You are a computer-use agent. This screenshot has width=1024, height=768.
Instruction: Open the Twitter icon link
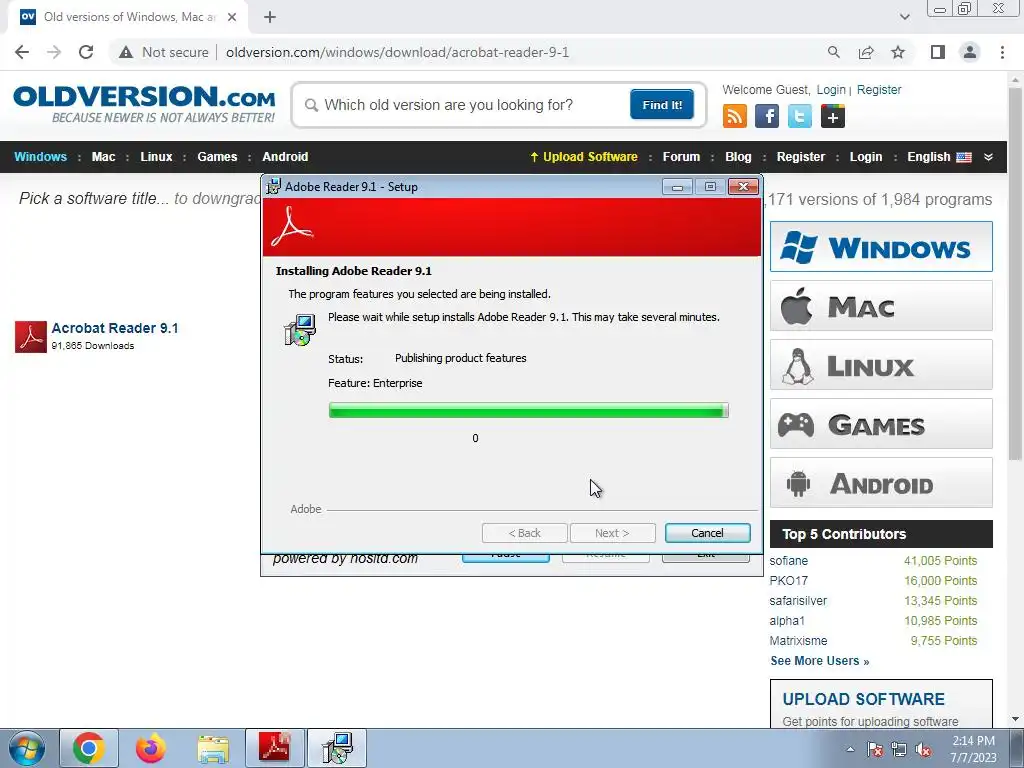coord(799,117)
